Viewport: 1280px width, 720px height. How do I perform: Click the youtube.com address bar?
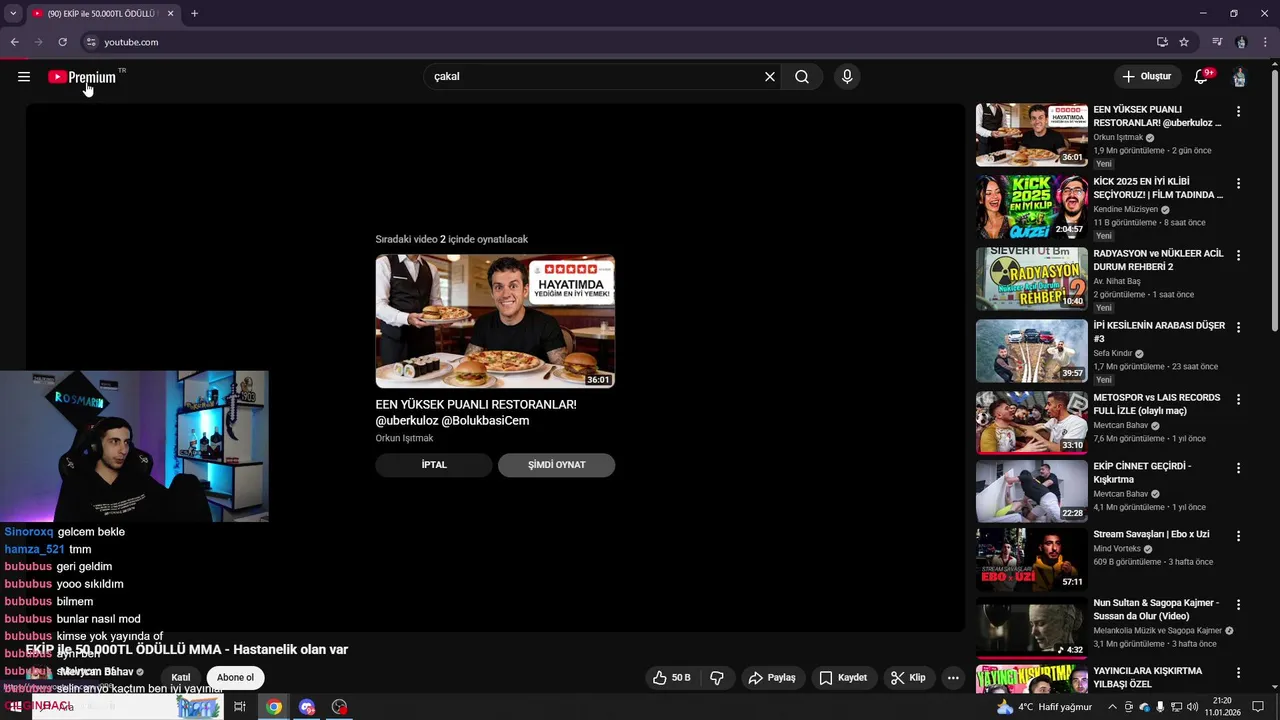point(620,42)
